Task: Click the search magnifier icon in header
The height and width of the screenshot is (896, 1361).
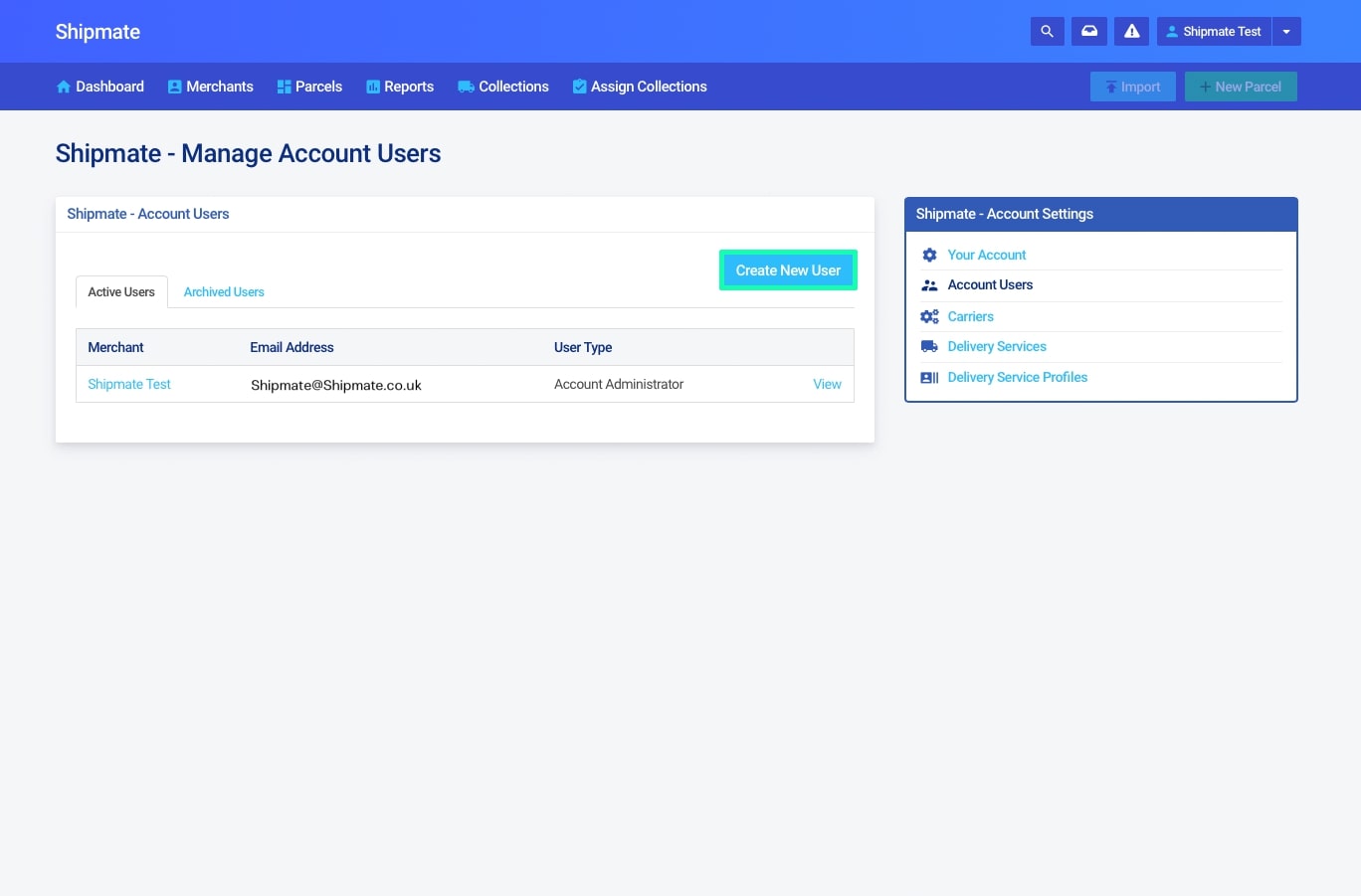Action: pyautogui.click(x=1047, y=32)
